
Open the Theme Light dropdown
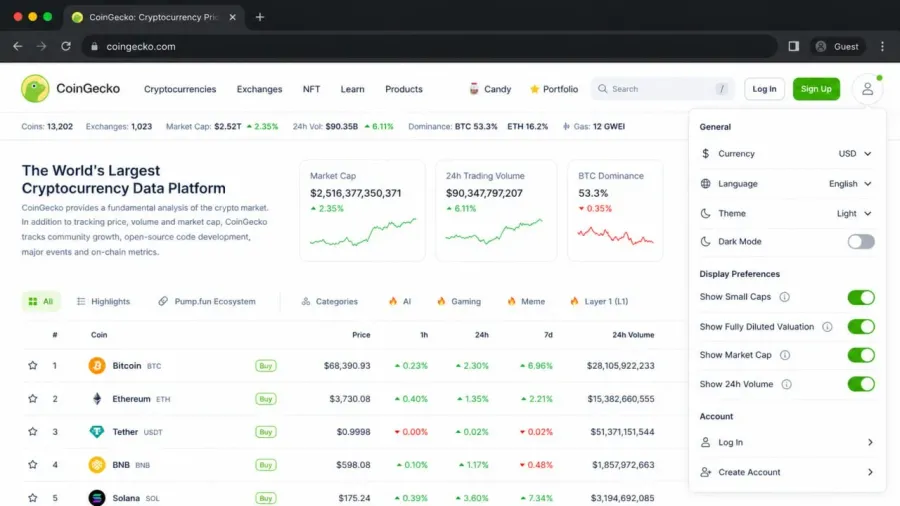(854, 213)
